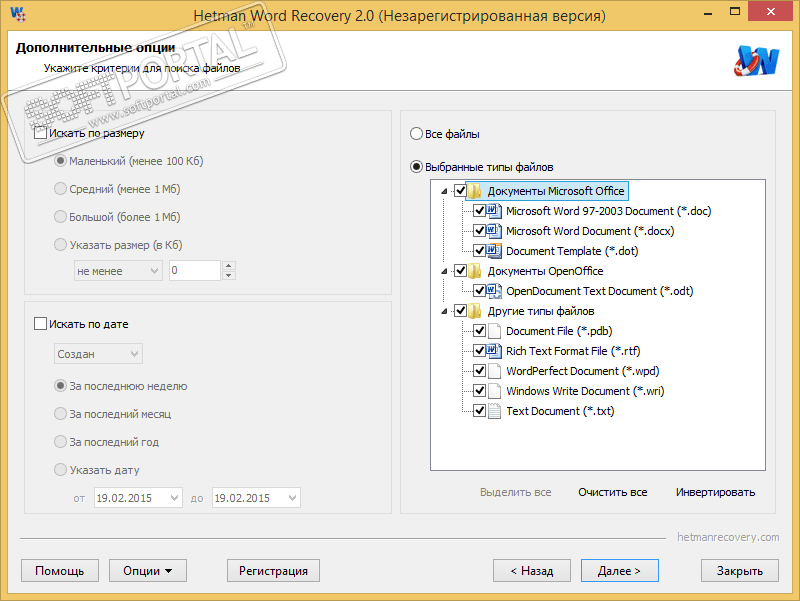
Task: Select Microsoft Word Document (*.docx) row
Action: [590, 231]
